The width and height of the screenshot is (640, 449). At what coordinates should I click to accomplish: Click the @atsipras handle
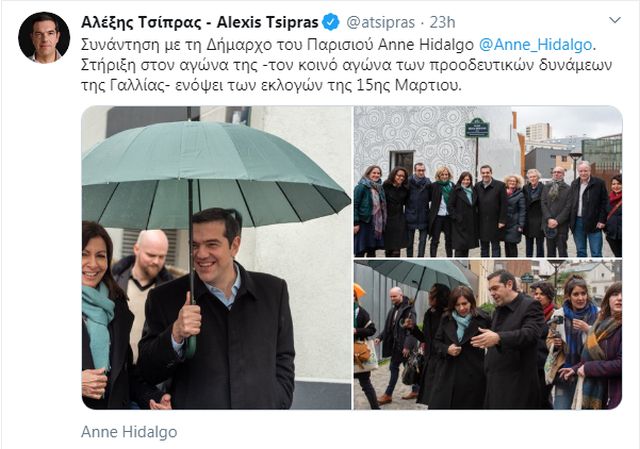[380, 22]
